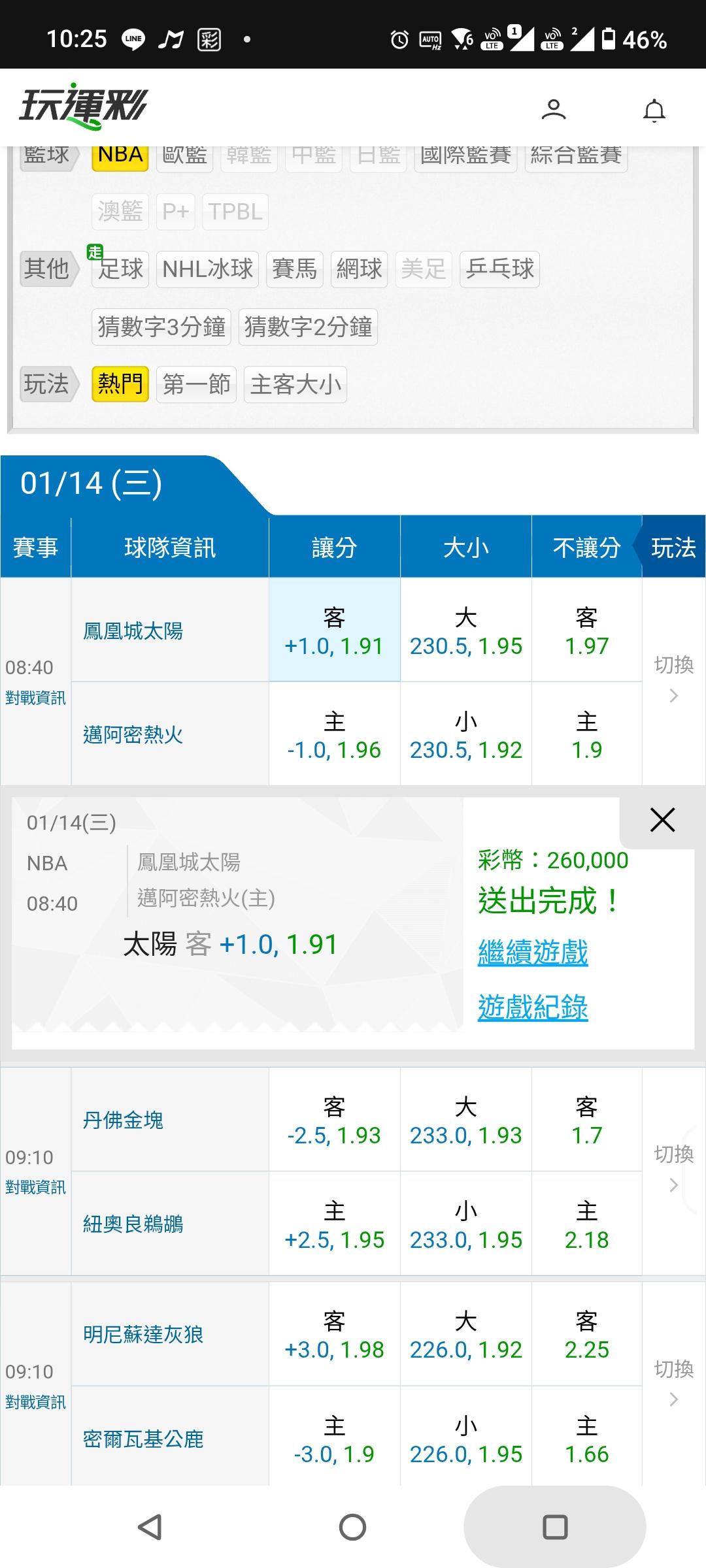Image resolution: width=706 pixels, height=1568 pixels.
Task: Go back with Android back triangle
Action: 150,1527
